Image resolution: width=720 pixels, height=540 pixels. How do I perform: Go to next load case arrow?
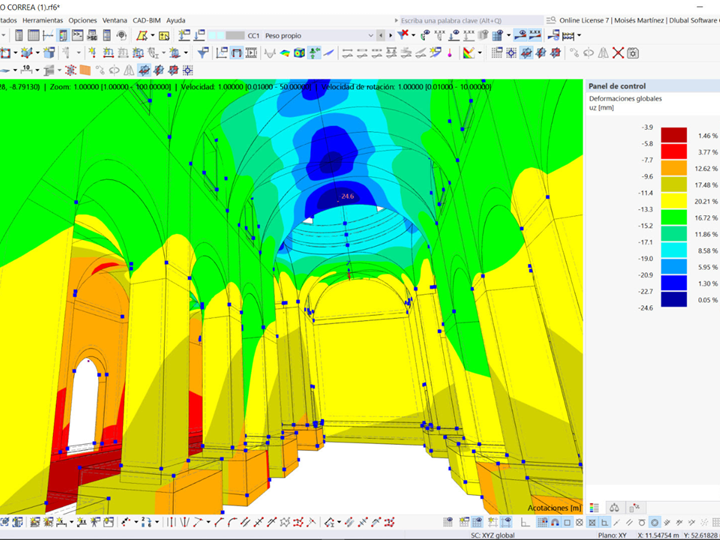390,35
